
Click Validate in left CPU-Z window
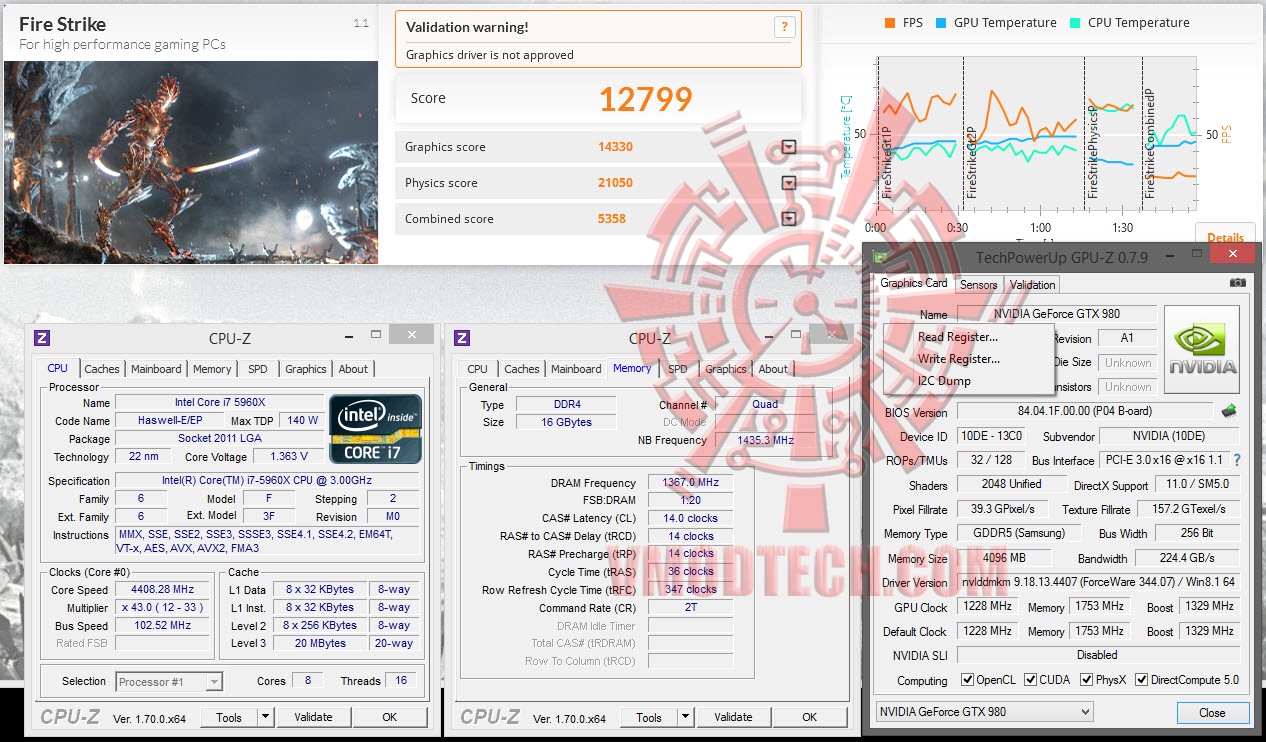[x=313, y=717]
